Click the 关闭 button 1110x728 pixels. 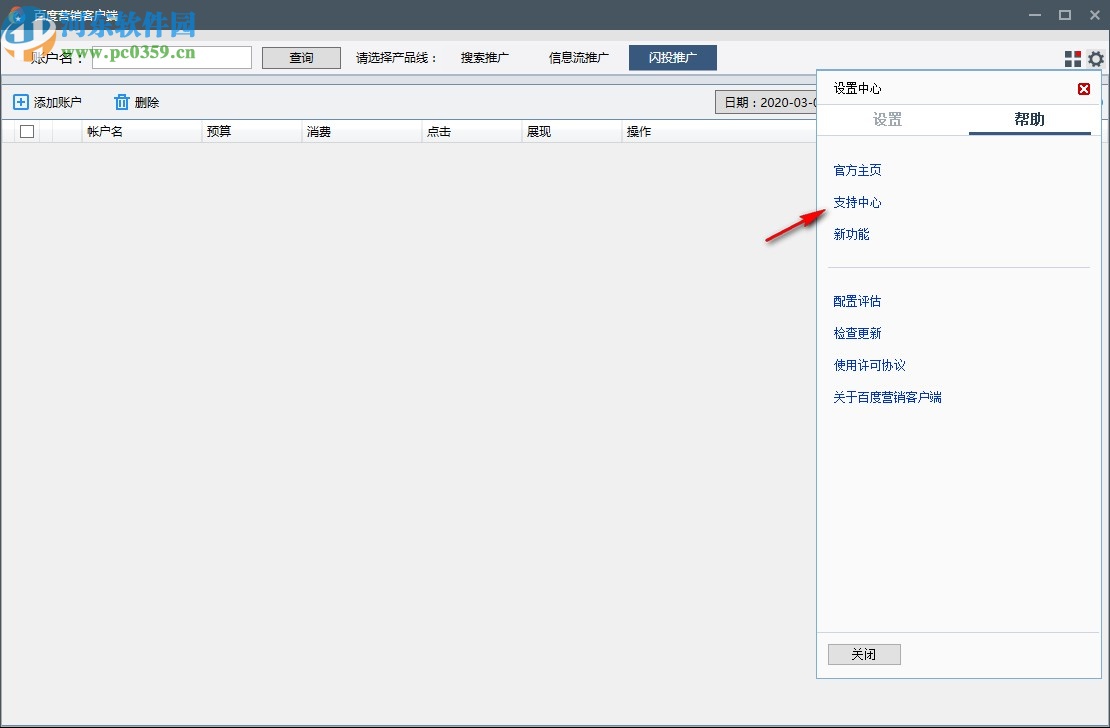[864, 654]
